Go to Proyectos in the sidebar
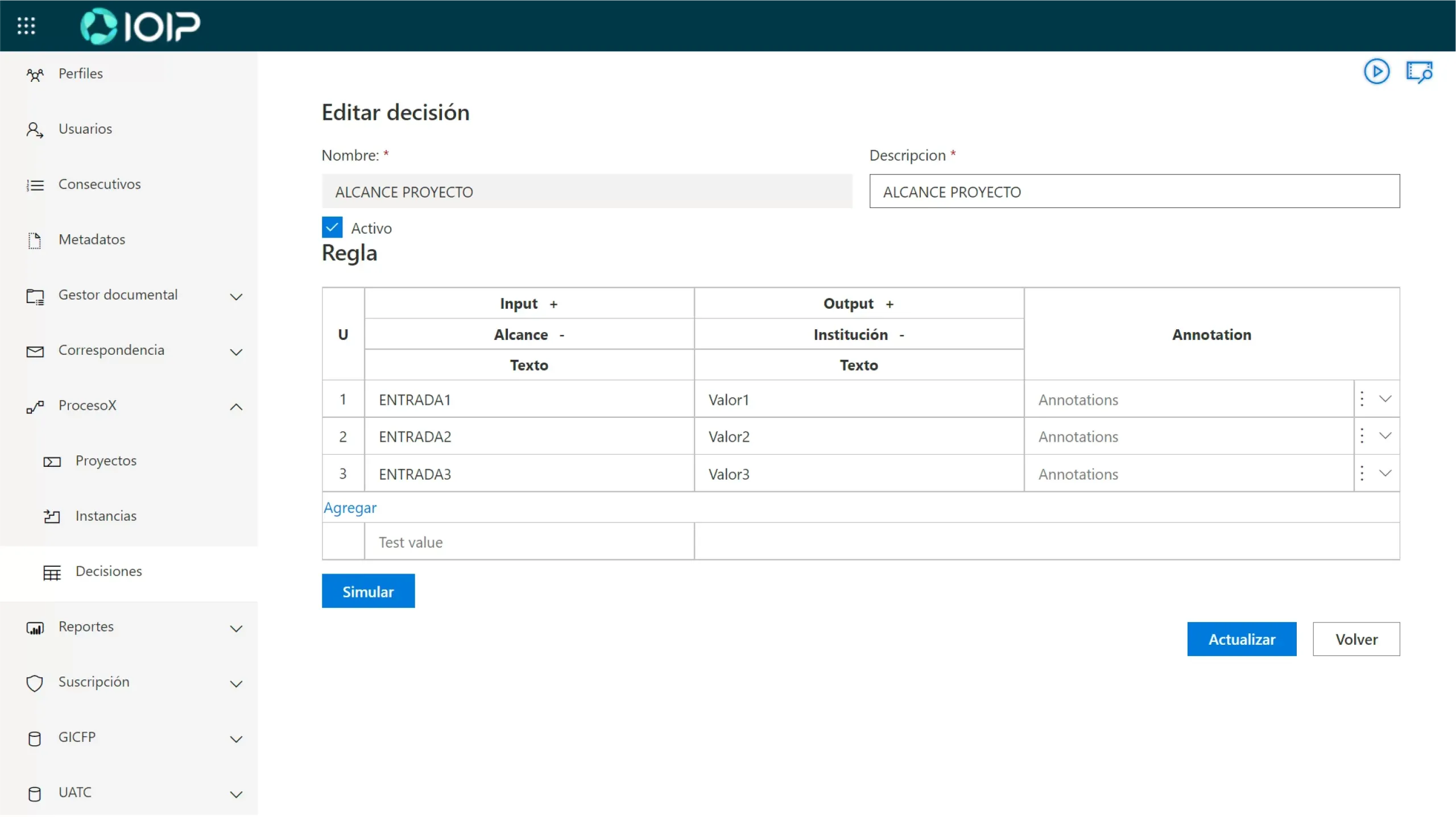1456x817 pixels. (x=106, y=461)
